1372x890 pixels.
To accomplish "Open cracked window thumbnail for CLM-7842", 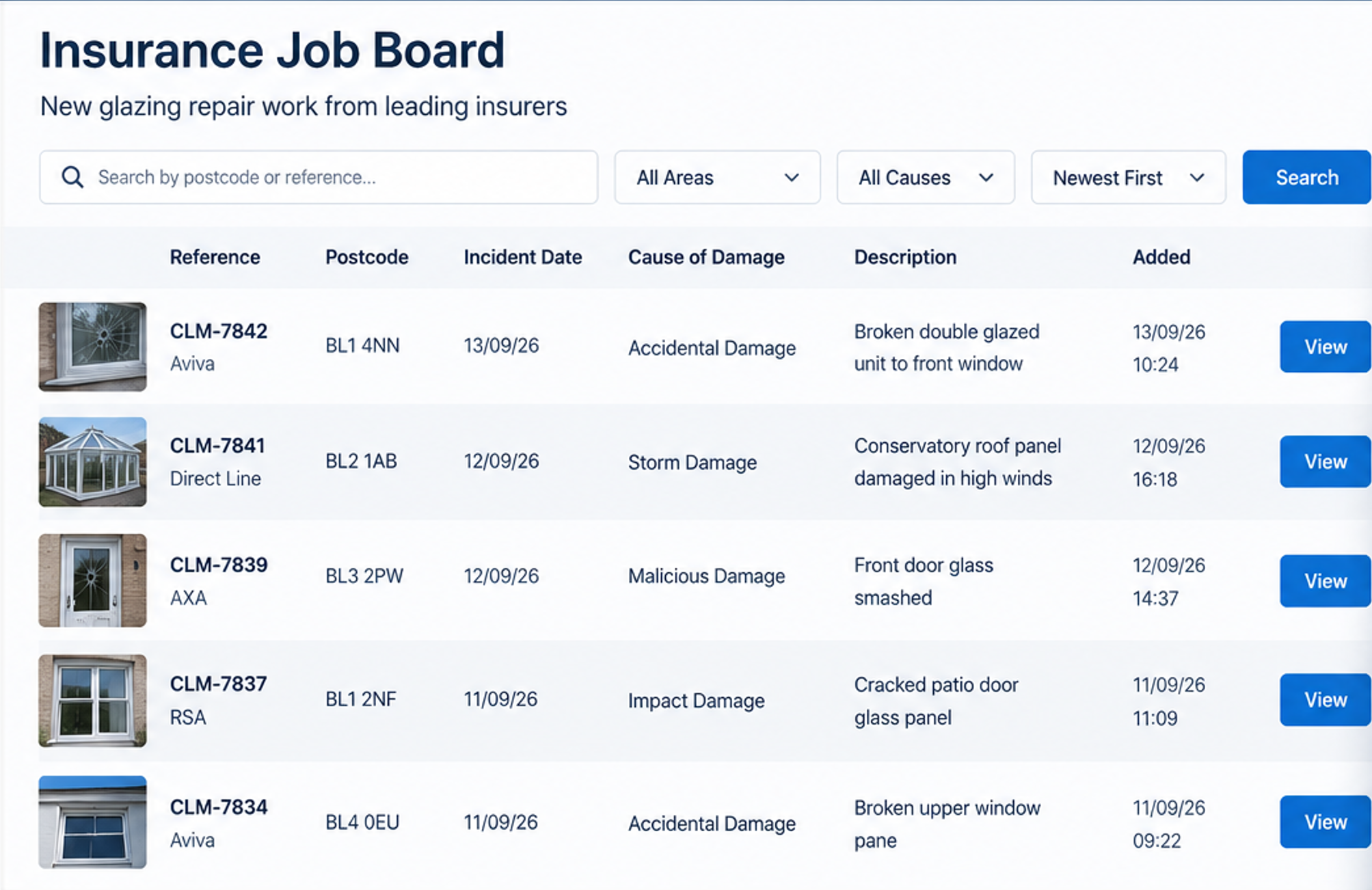I will tap(92, 347).
